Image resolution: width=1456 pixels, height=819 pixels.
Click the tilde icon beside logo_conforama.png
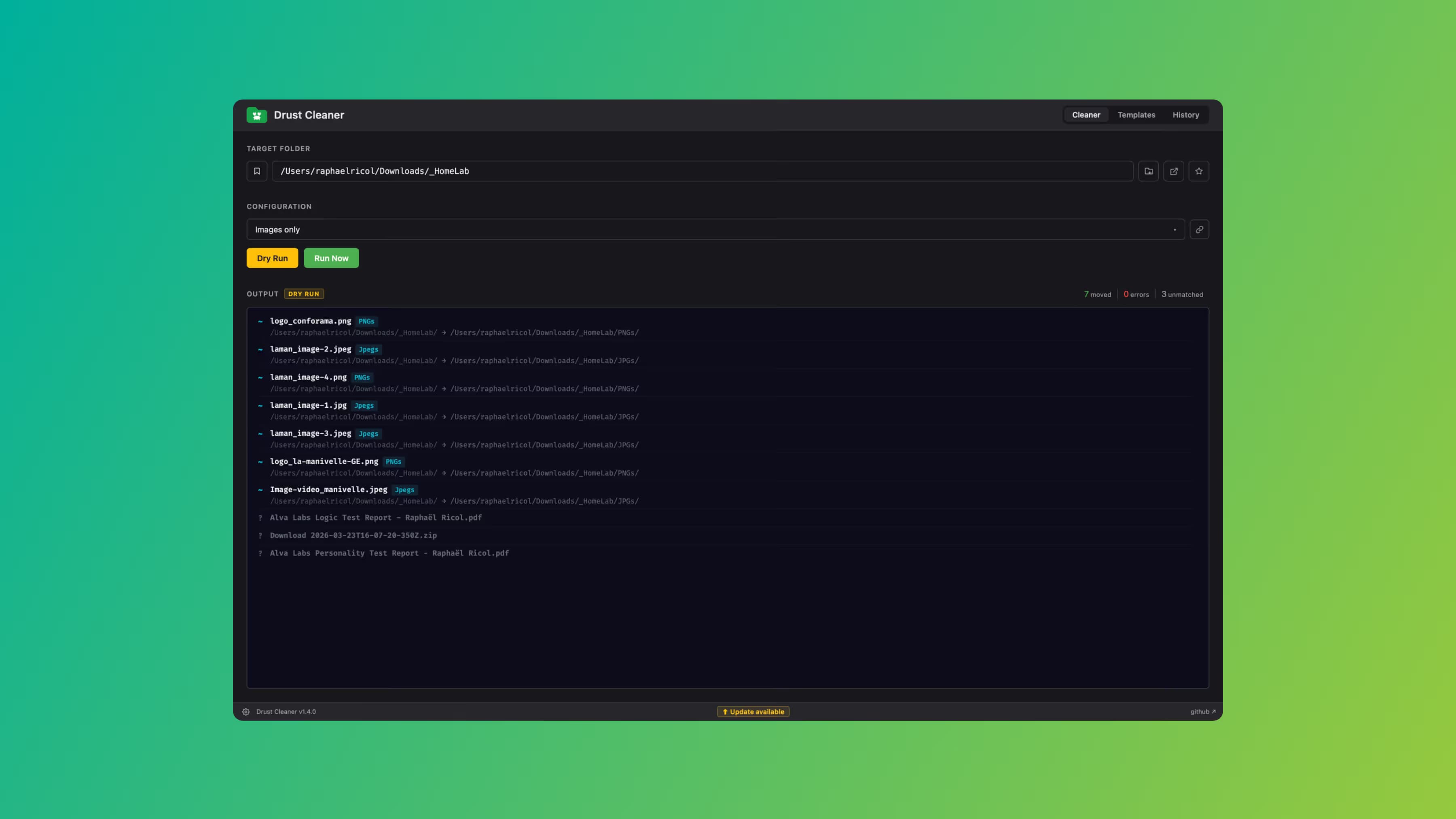tap(260, 321)
